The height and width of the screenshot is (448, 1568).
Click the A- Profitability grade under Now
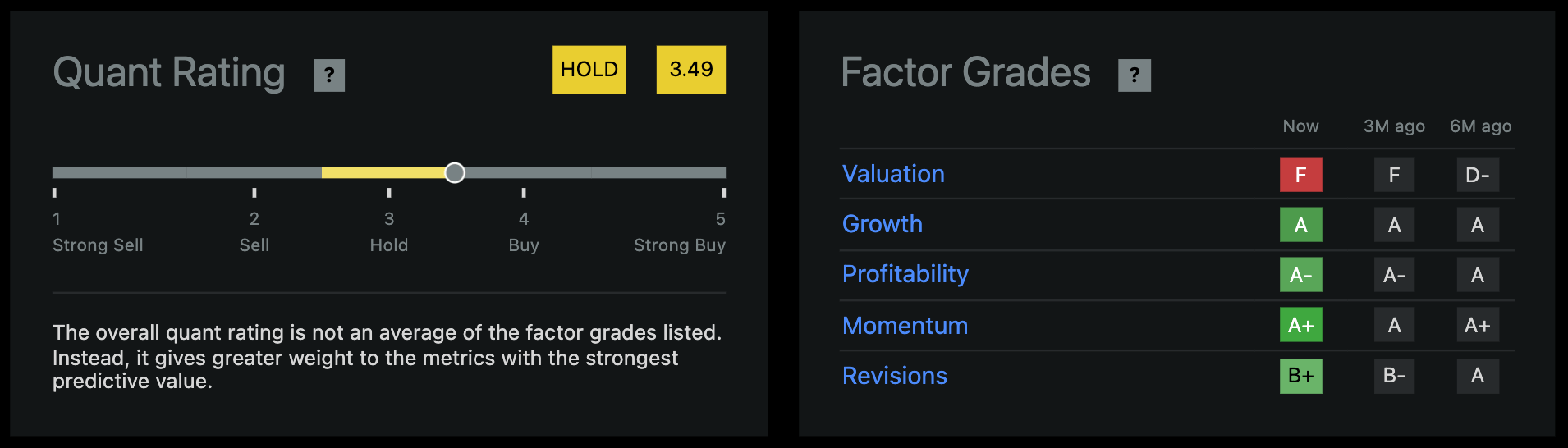point(1300,275)
